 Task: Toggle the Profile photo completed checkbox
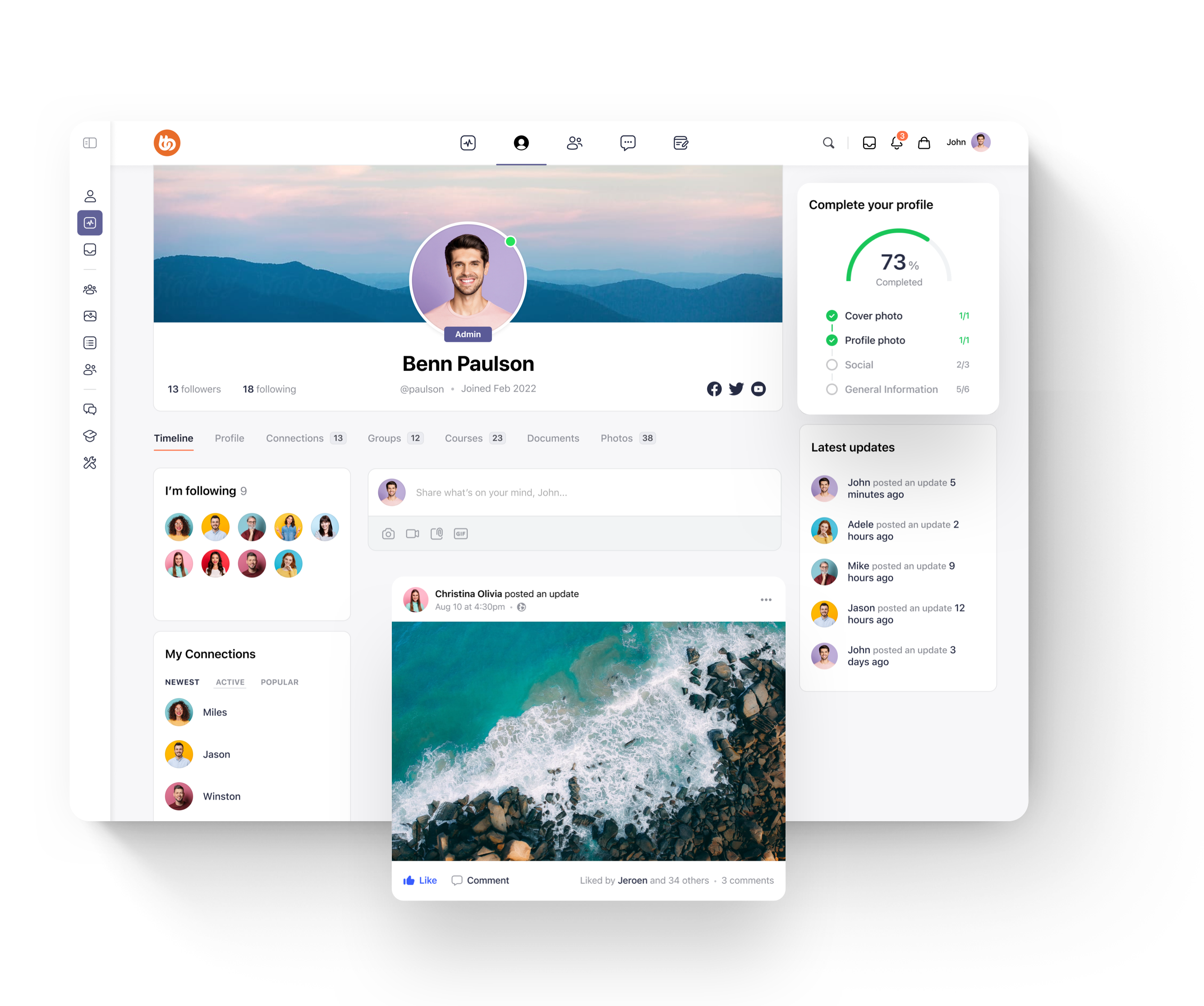[x=832, y=340]
